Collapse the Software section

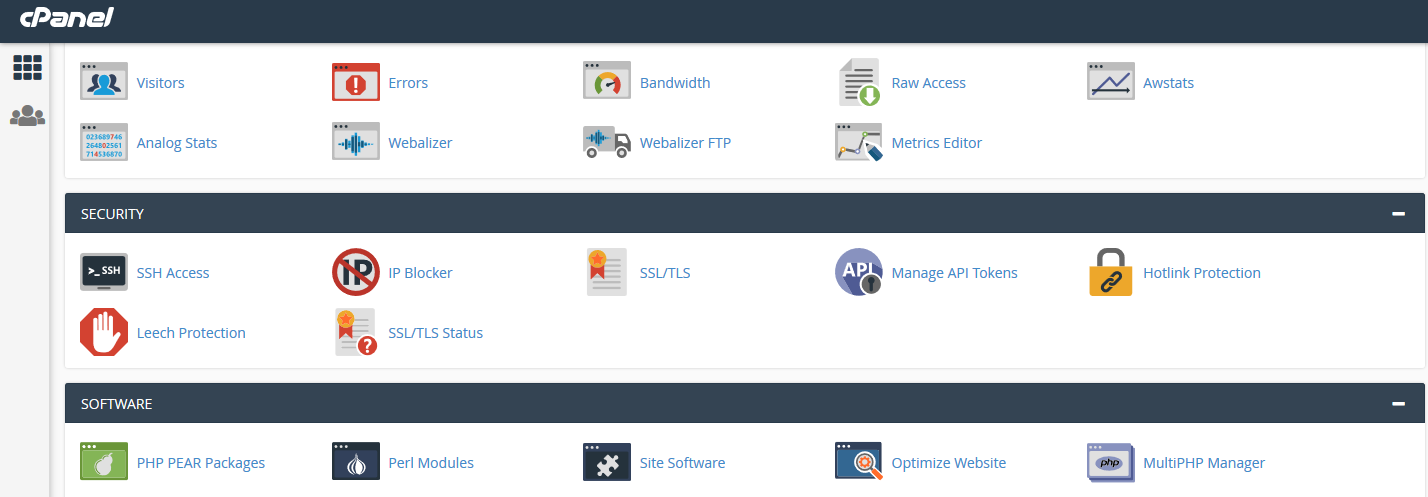[x=1399, y=404]
